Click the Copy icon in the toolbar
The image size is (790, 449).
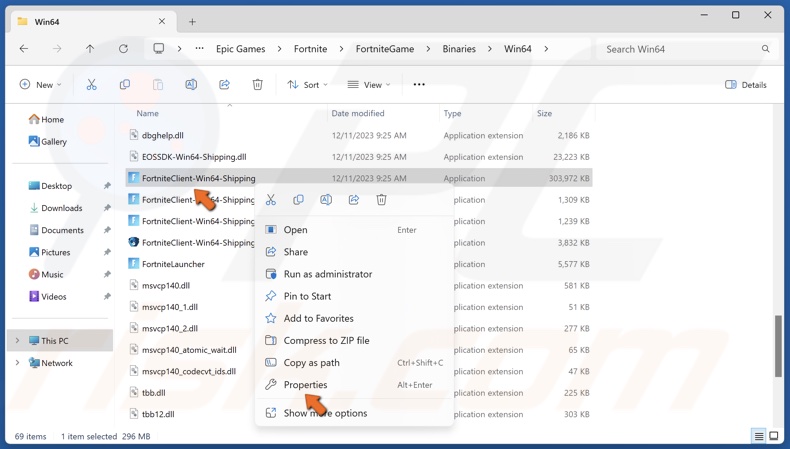coord(124,85)
